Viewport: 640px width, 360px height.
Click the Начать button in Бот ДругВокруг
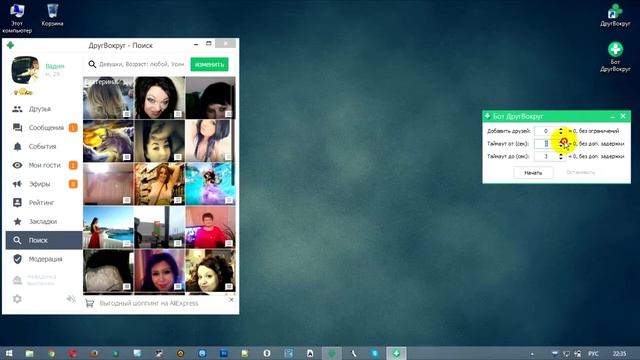click(533, 173)
